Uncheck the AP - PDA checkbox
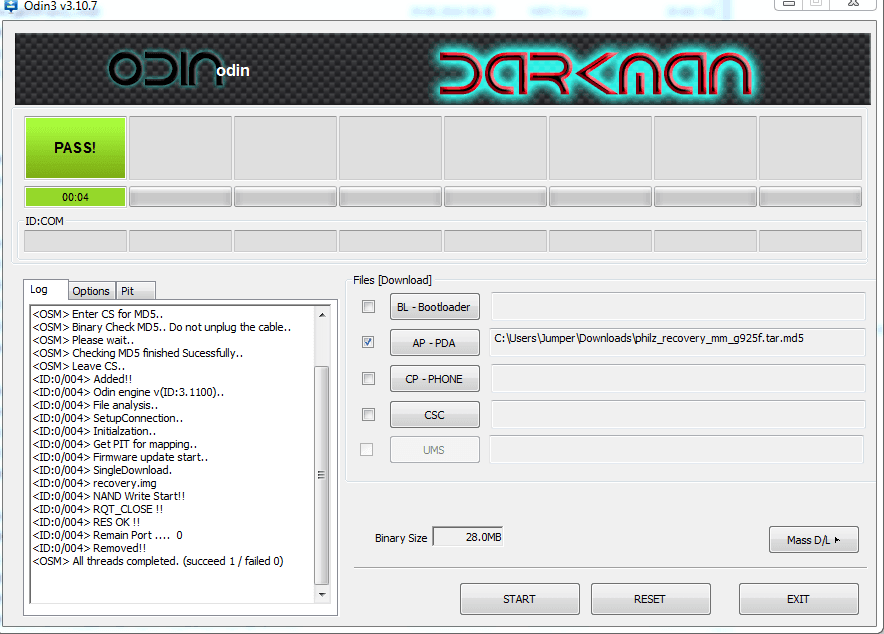 click(x=368, y=342)
